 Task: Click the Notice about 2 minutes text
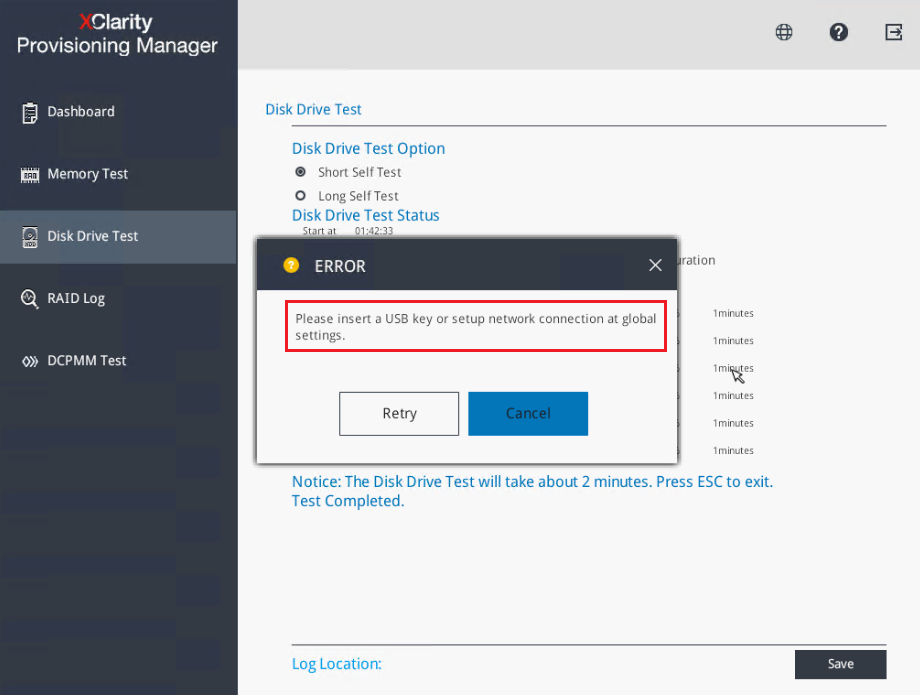coord(533,482)
